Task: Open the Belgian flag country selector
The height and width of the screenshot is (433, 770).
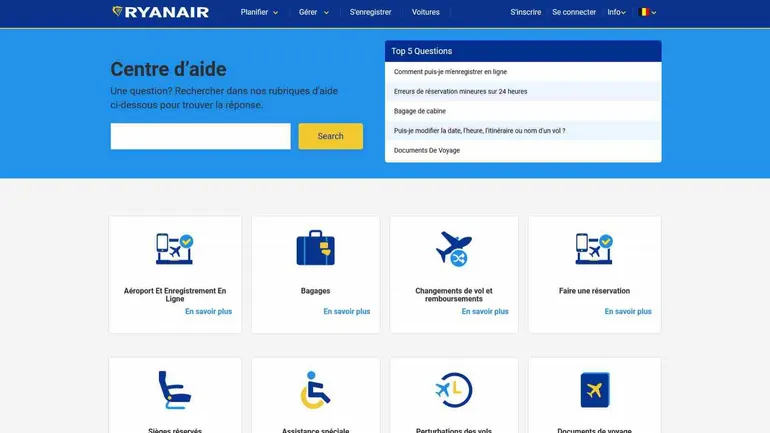Action: click(x=647, y=12)
